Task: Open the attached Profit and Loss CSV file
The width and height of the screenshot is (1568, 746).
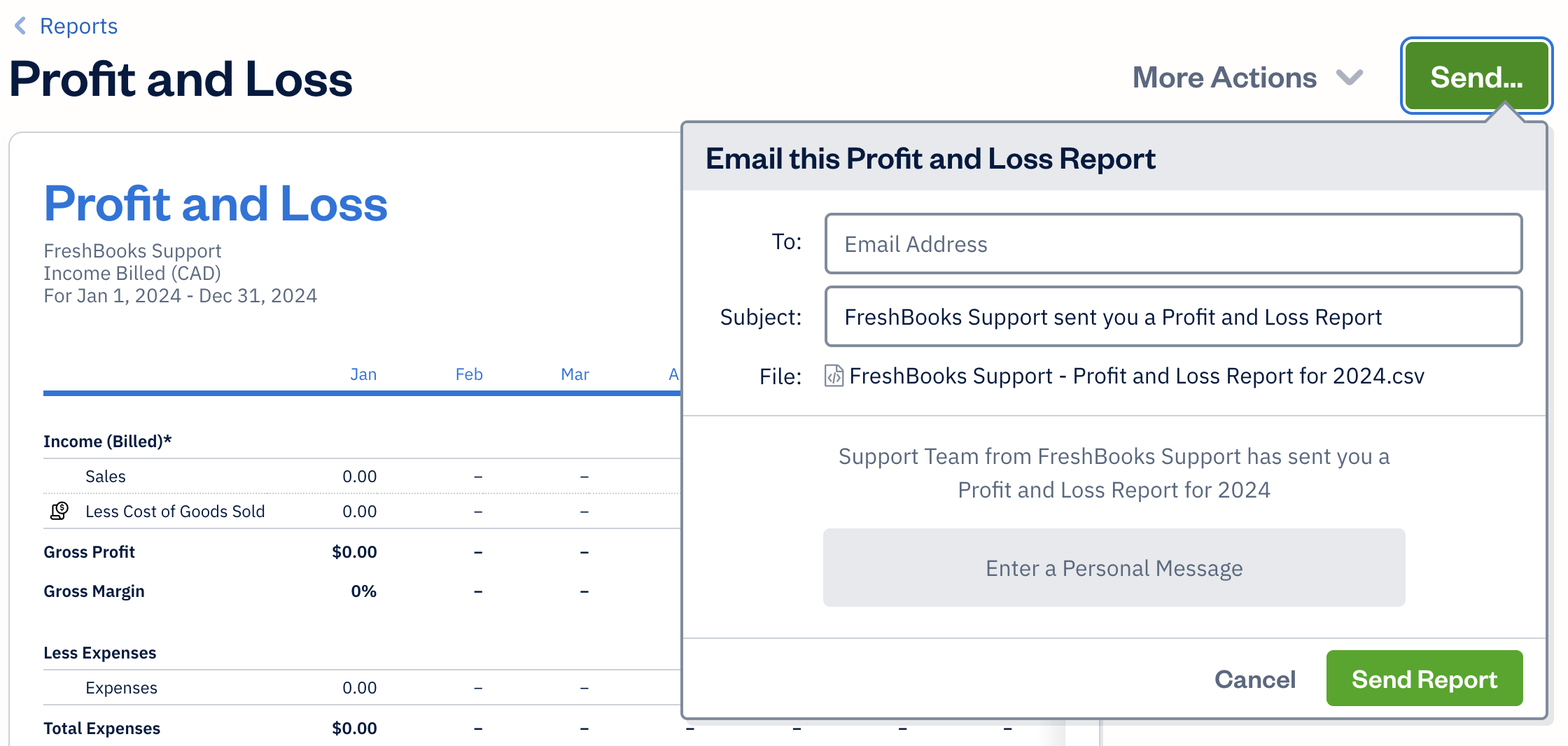Action: (x=1136, y=376)
